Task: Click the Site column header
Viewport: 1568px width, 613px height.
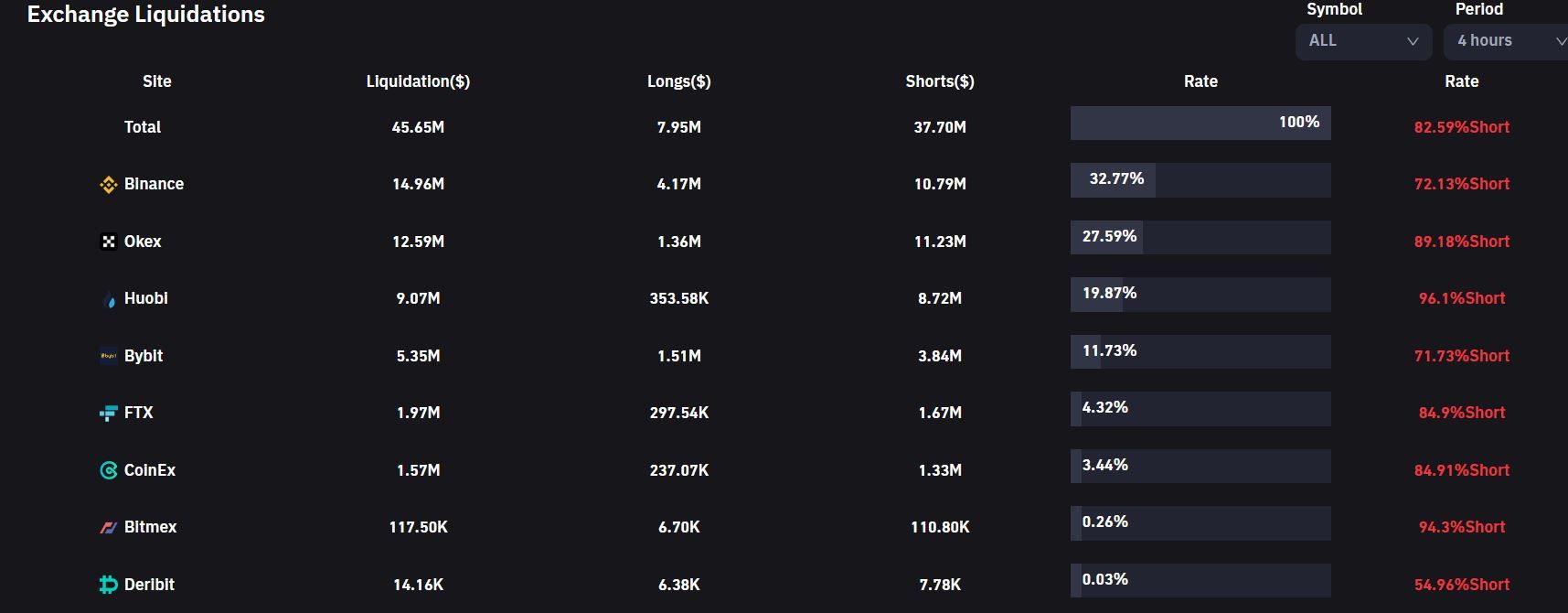Action: pyautogui.click(x=157, y=81)
